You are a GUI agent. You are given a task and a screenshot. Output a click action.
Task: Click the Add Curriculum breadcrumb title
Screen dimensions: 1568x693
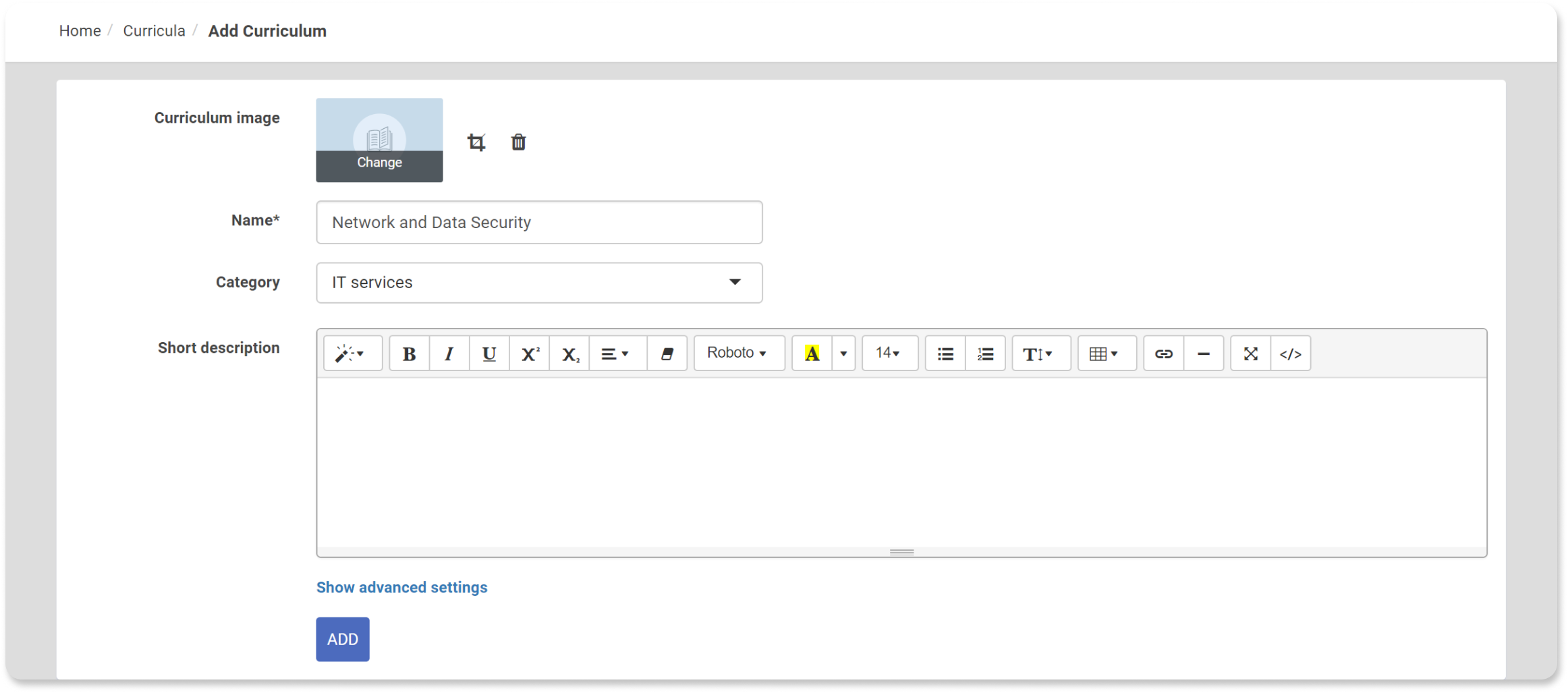pos(267,31)
